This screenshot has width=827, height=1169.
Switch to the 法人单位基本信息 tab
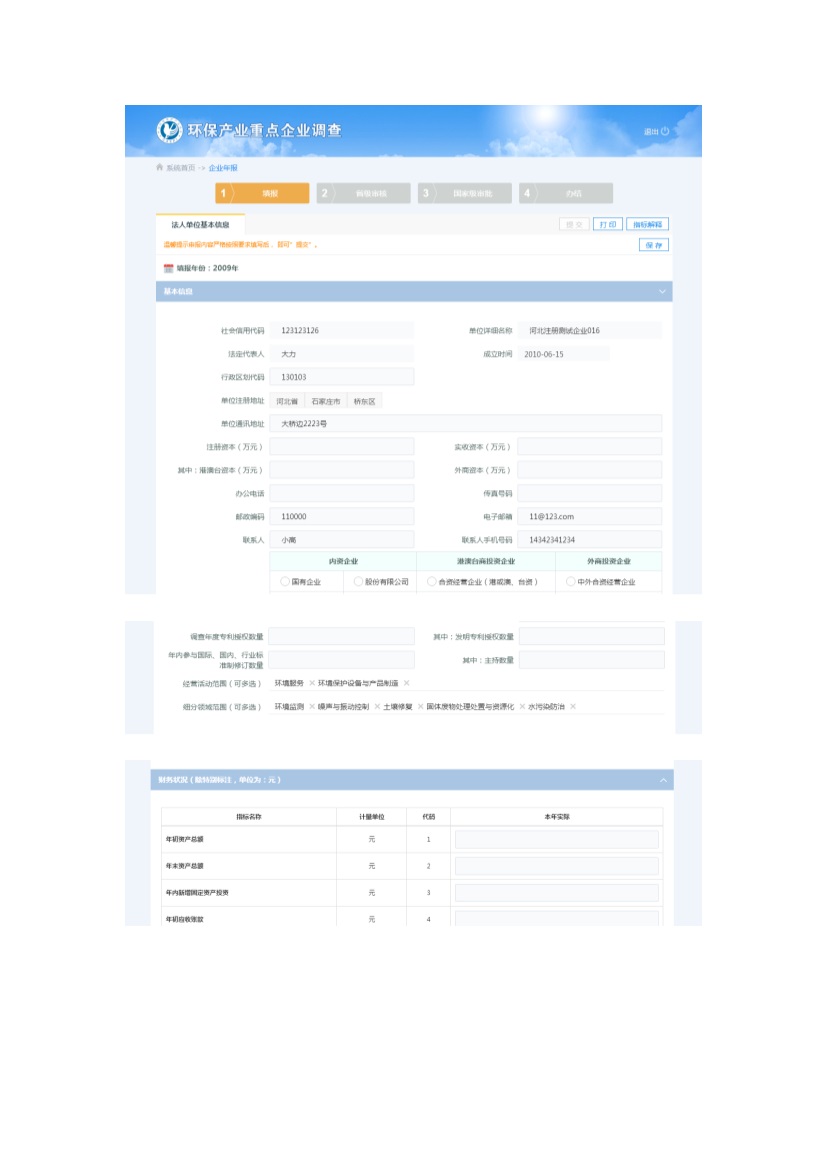click(x=200, y=225)
